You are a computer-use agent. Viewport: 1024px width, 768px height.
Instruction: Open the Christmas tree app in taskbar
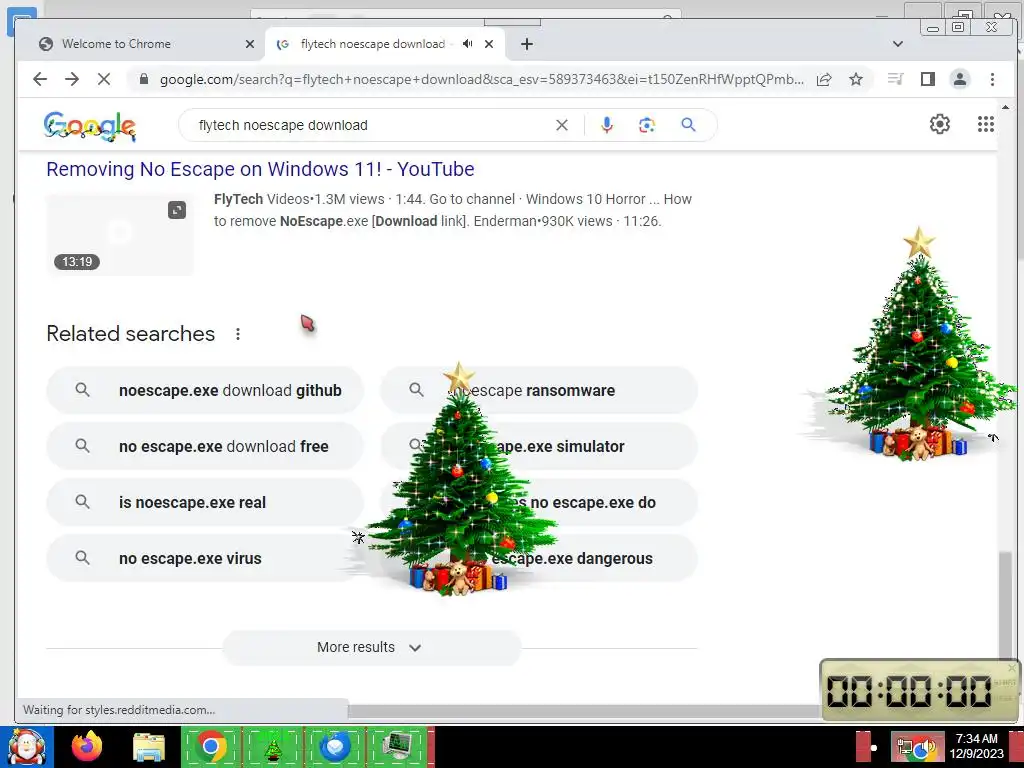(x=273, y=747)
